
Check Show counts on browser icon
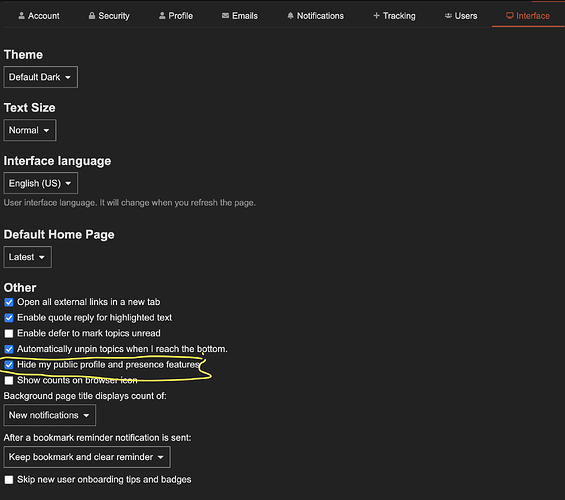tap(9, 380)
